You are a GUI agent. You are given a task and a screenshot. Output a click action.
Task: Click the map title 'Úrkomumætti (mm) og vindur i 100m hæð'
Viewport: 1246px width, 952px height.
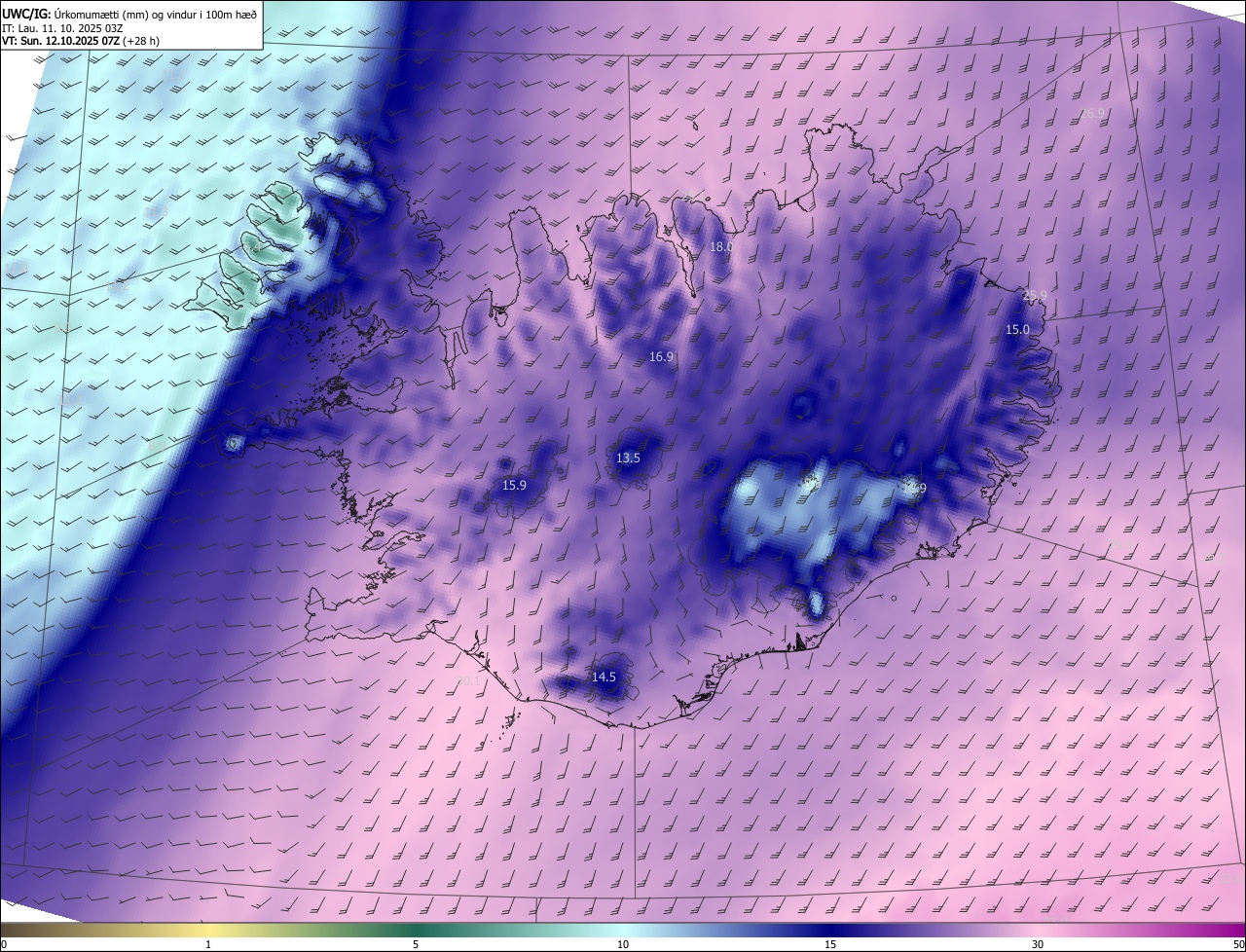pyautogui.click(x=155, y=14)
